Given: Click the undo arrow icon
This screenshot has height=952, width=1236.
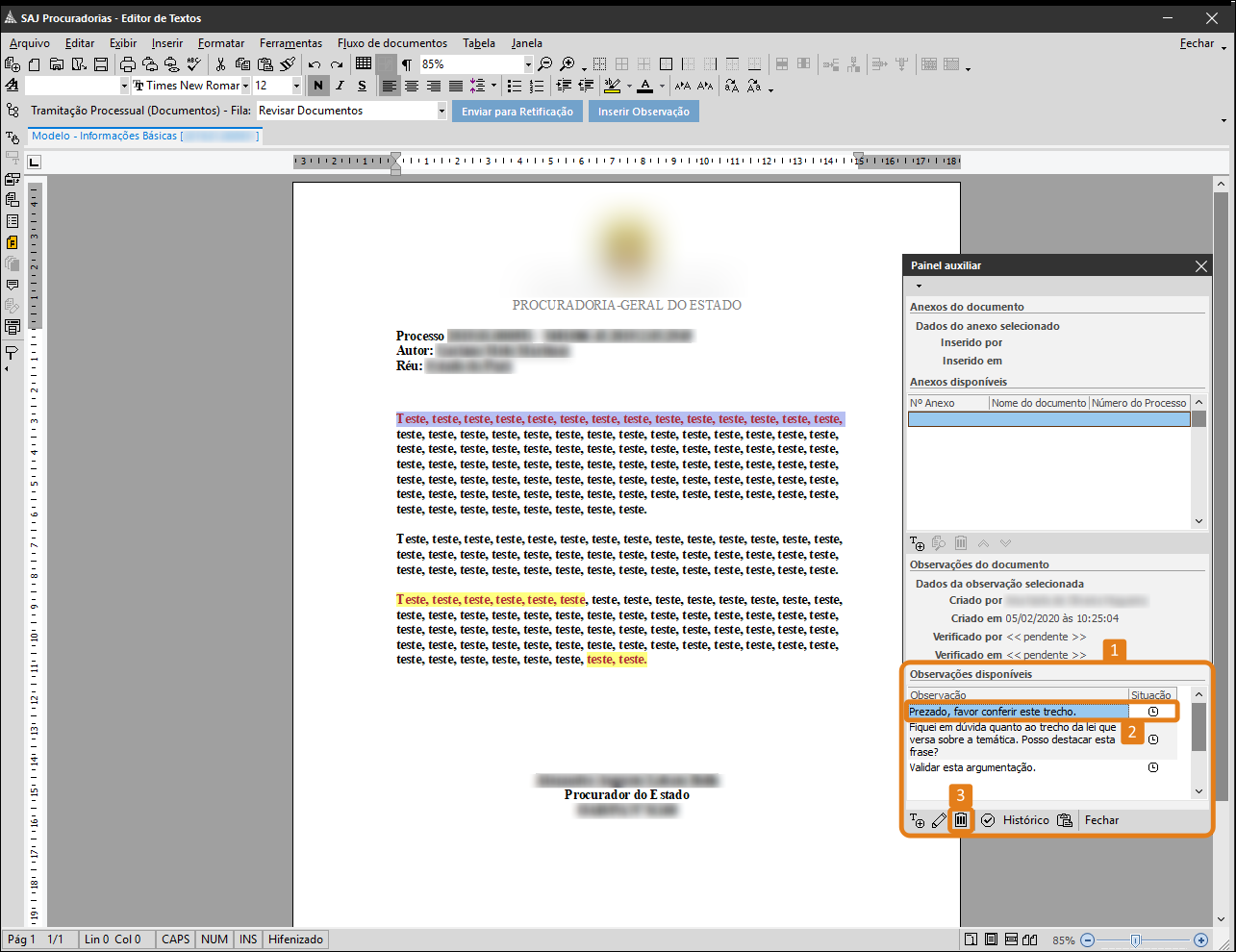Looking at the screenshot, I should point(315,64).
